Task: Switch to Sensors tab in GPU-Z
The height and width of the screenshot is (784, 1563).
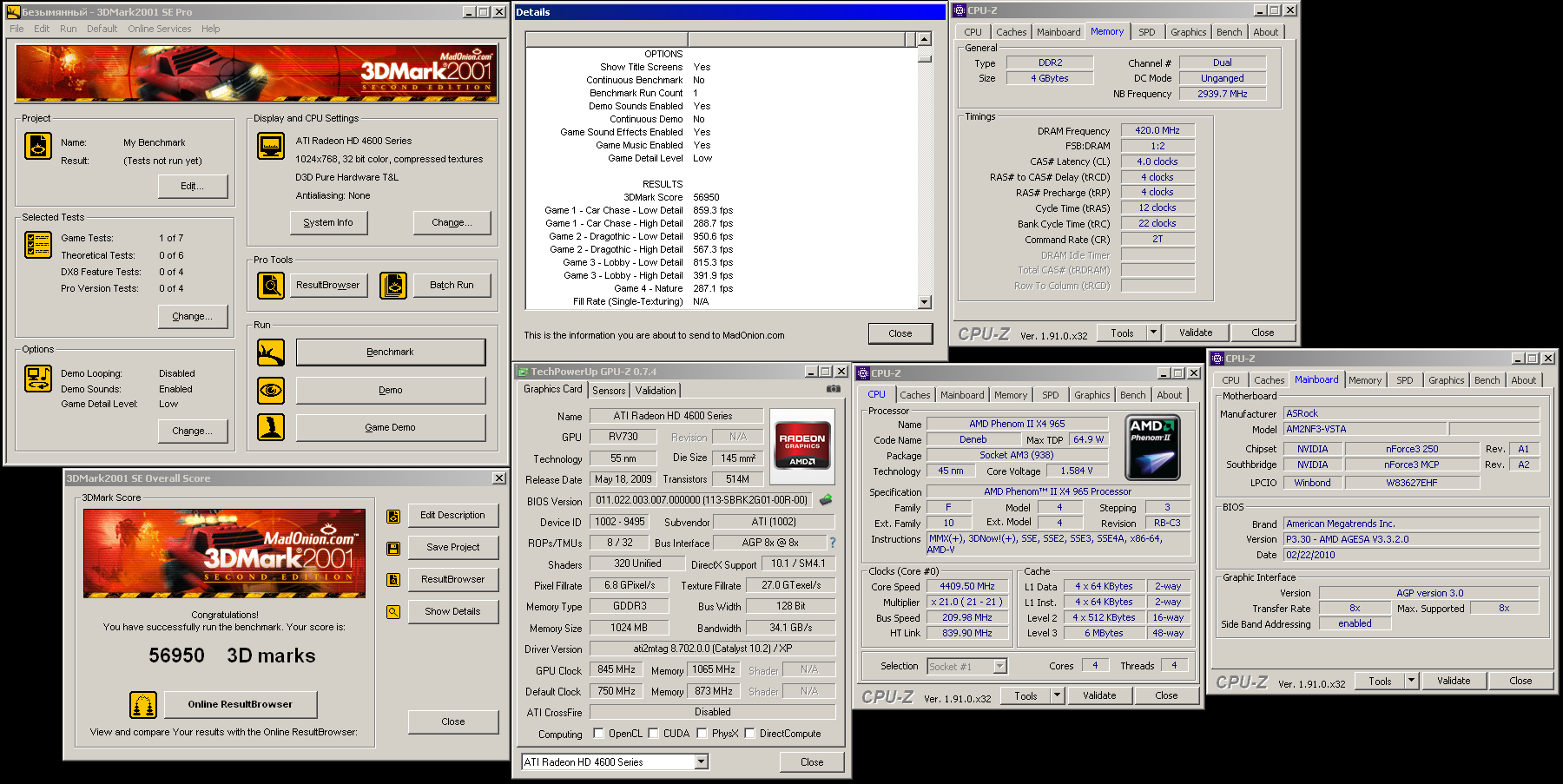Action: point(609,391)
